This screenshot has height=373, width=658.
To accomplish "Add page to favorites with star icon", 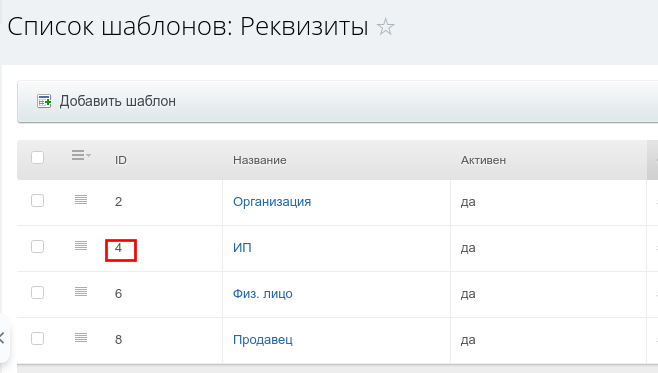I will (x=385, y=27).
